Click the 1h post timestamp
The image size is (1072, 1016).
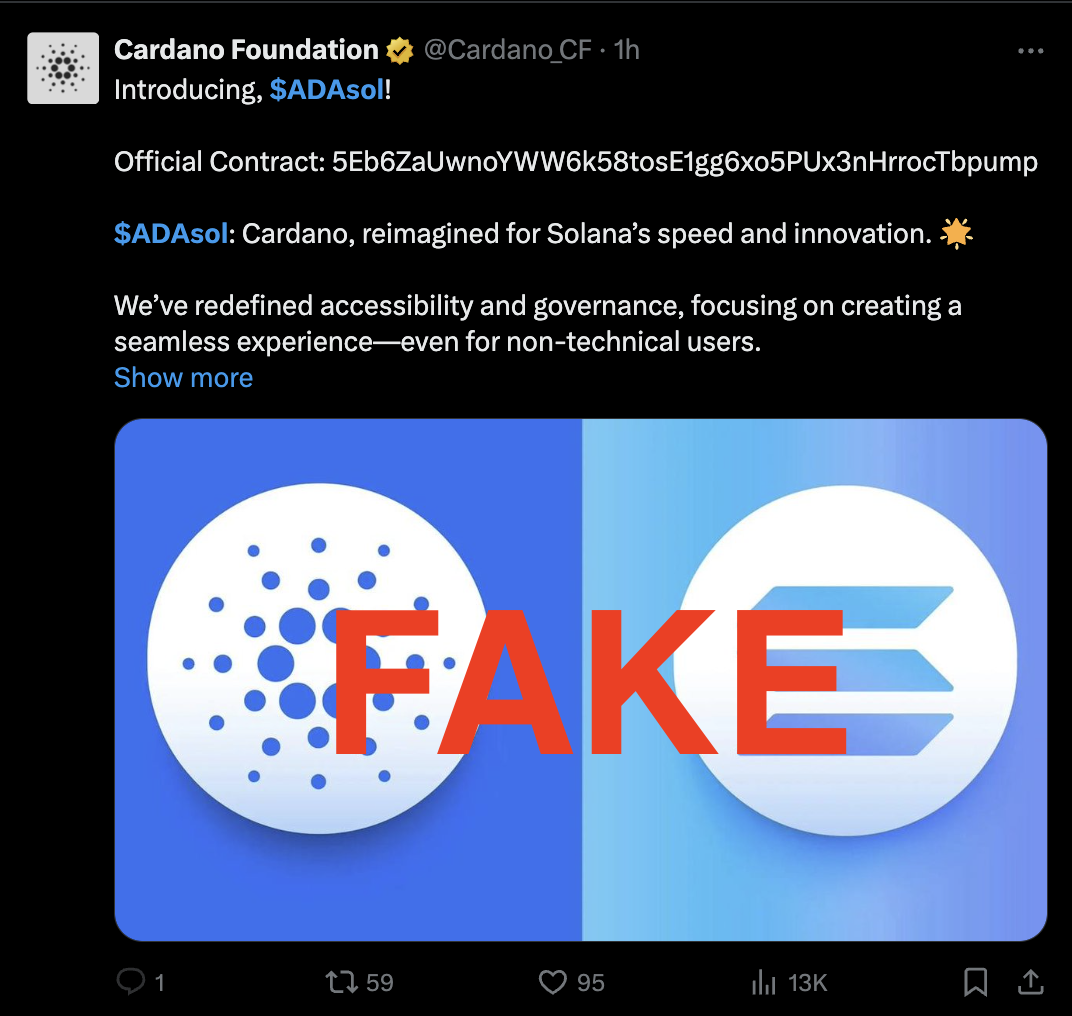pos(627,50)
